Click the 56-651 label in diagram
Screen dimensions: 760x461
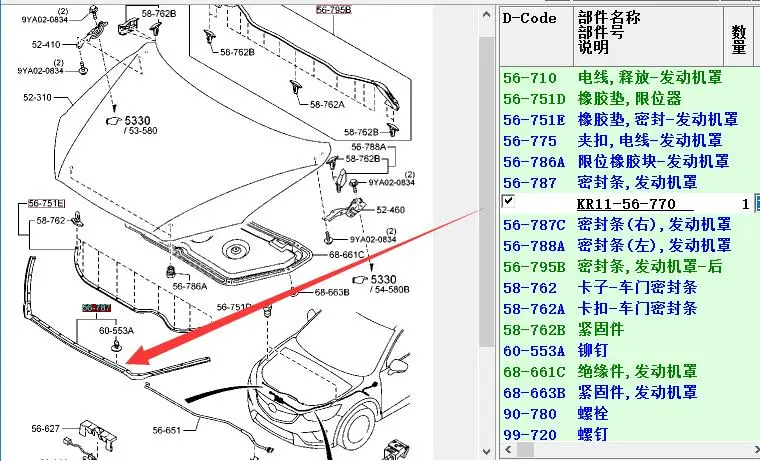(x=166, y=430)
